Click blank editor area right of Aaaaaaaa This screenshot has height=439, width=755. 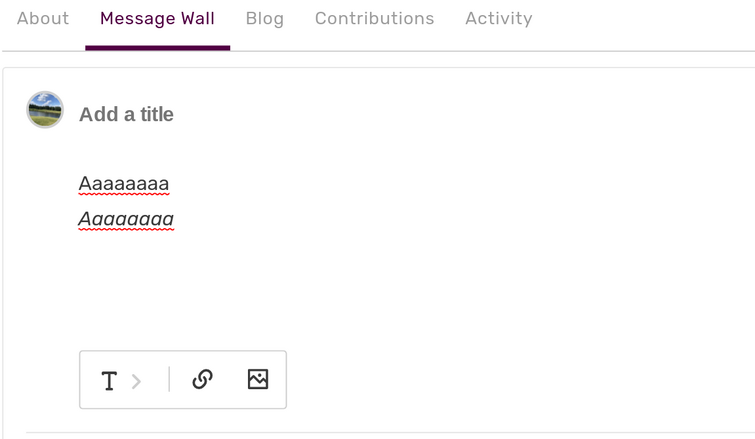point(433,184)
